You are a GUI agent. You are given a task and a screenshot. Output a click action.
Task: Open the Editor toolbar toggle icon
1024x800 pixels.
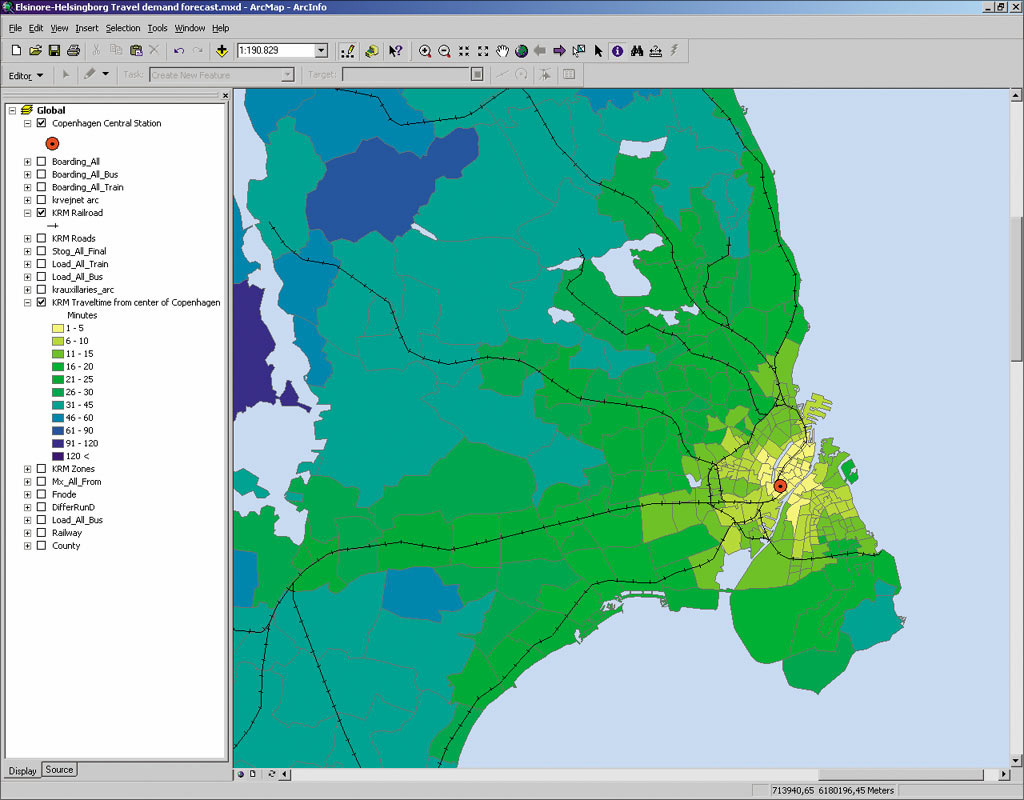point(348,51)
